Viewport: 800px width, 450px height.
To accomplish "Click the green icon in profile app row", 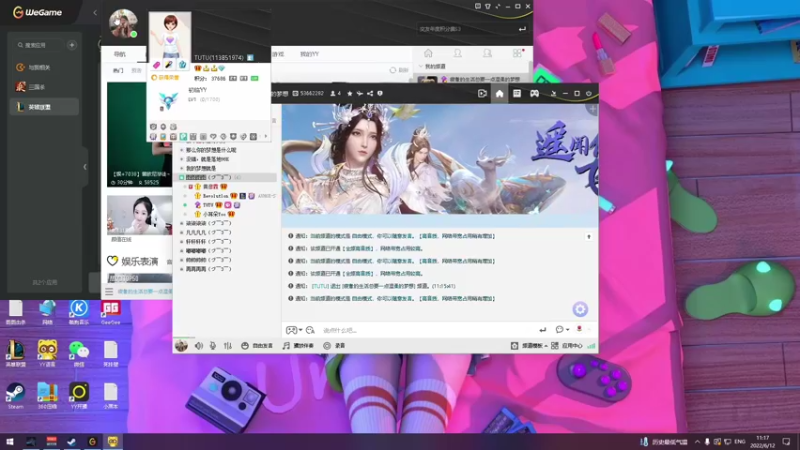I will 183,137.
